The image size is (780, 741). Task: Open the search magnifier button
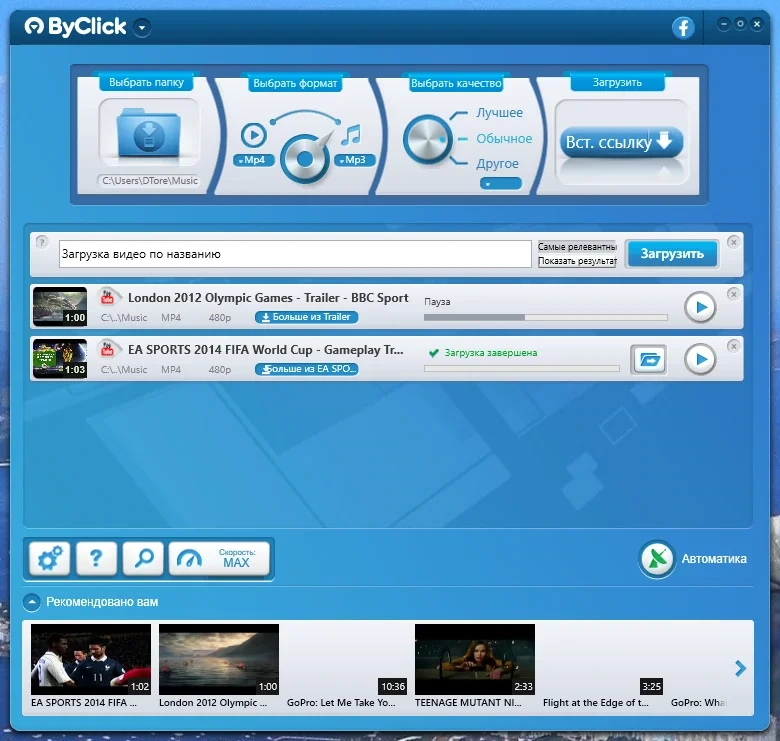(143, 558)
